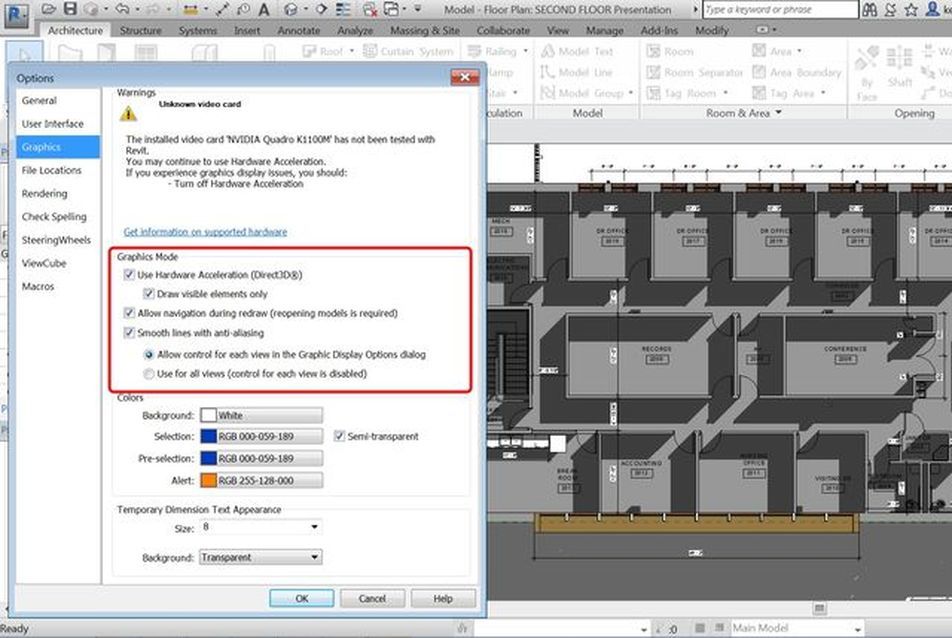Close the Options dialog with red X
Screen dimensions: 952x638
[x=464, y=77]
